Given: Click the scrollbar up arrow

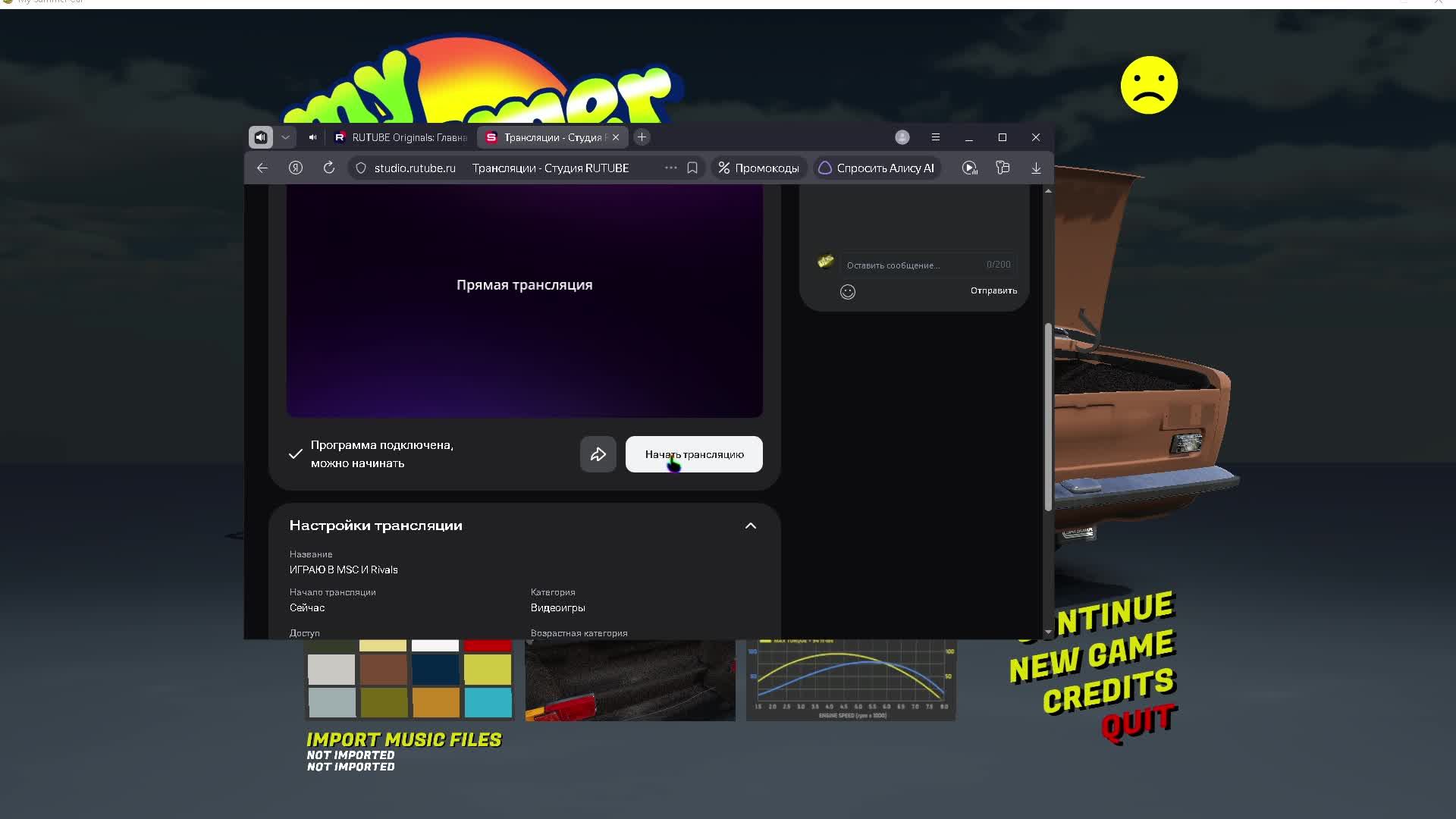Looking at the screenshot, I should pyautogui.click(x=1048, y=190).
